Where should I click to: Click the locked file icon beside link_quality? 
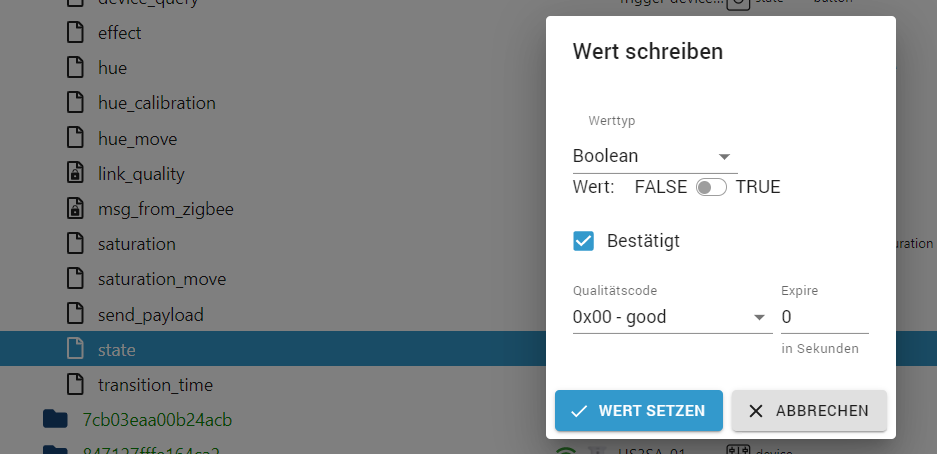[75, 173]
